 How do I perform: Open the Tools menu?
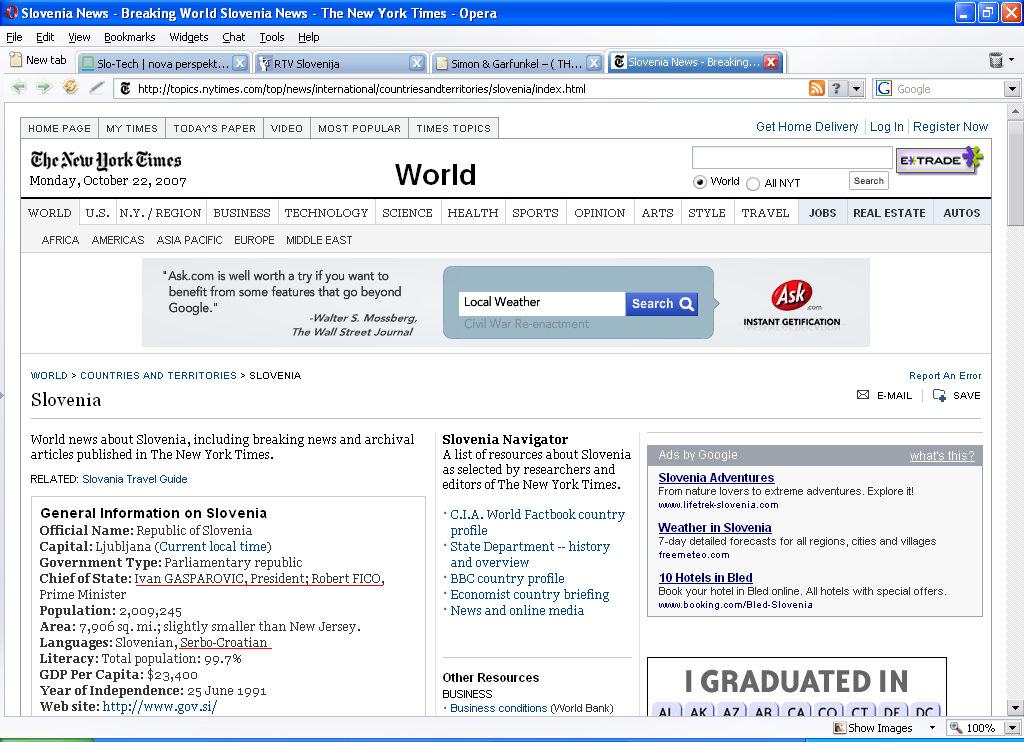(x=272, y=37)
